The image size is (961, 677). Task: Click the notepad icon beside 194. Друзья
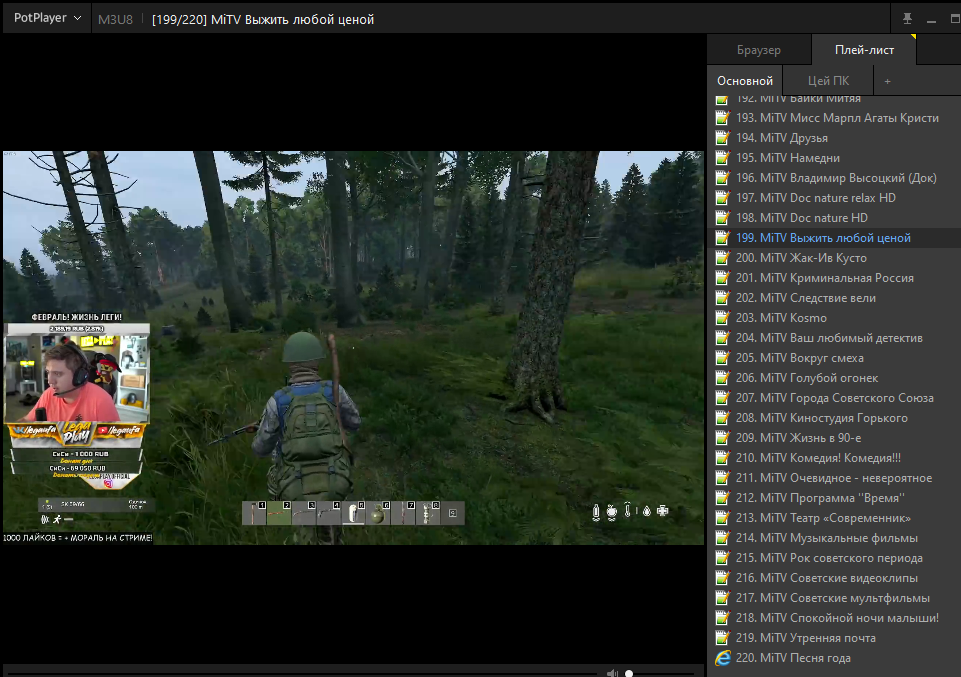(x=723, y=137)
